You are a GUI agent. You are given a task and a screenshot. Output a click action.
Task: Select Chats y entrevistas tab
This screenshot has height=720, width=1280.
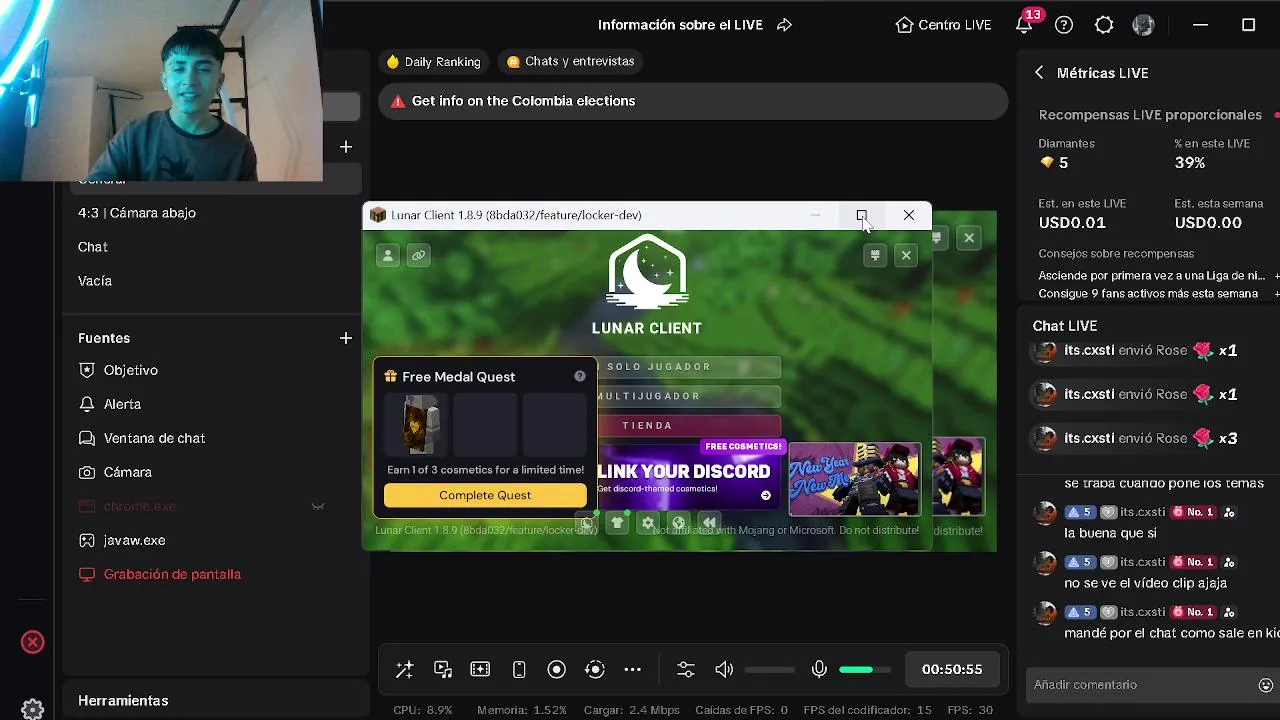point(571,61)
